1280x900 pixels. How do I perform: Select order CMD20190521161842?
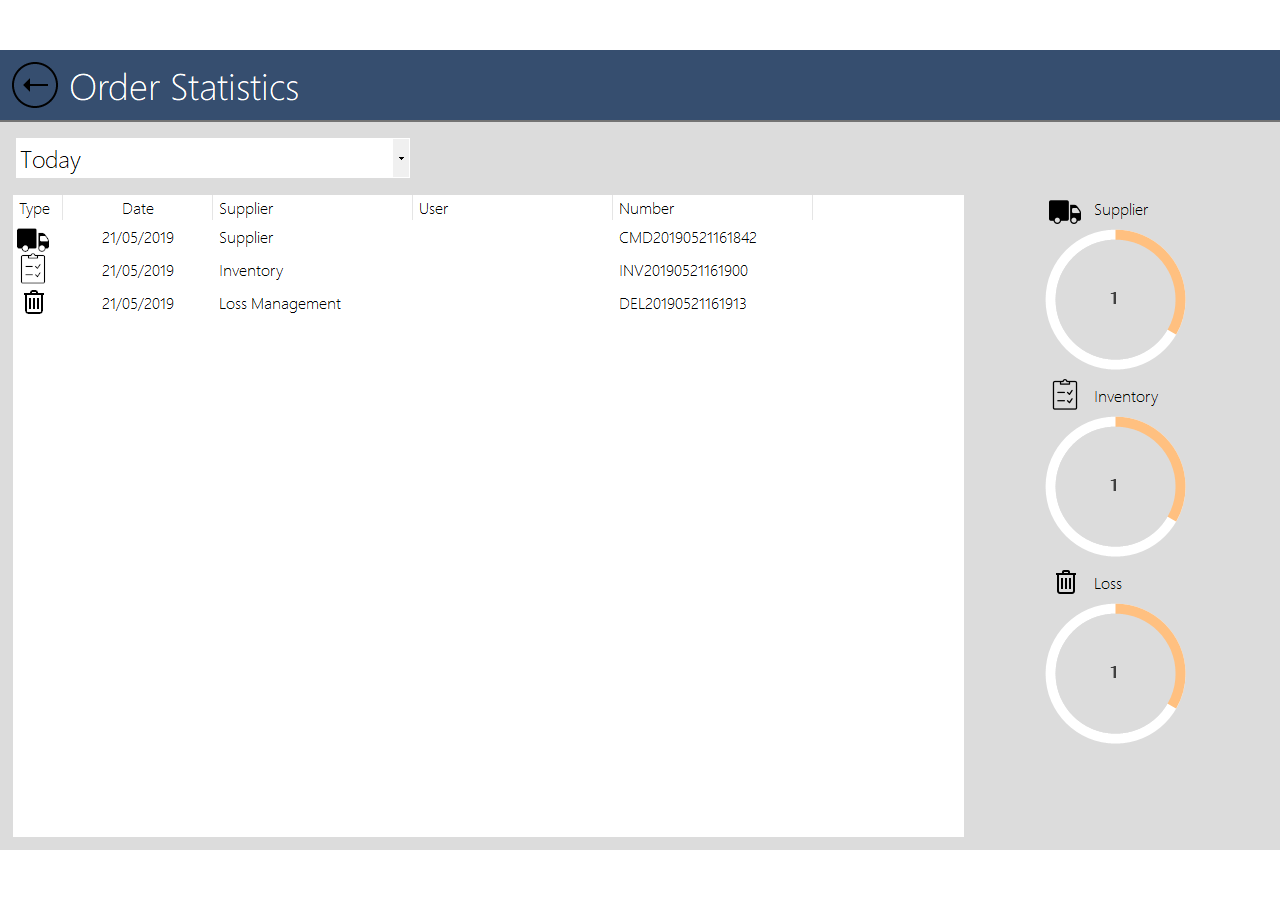687,238
